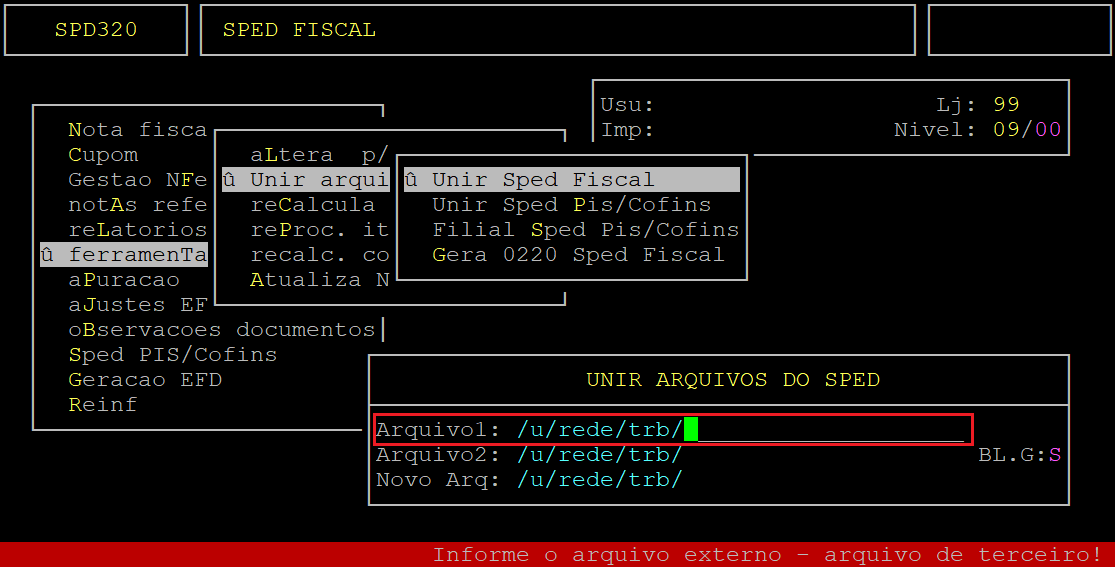Viewport: 1115px width, 567px height.
Task: Click the Arquivo1 path input field
Action: pyautogui.click(x=740, y=430)
